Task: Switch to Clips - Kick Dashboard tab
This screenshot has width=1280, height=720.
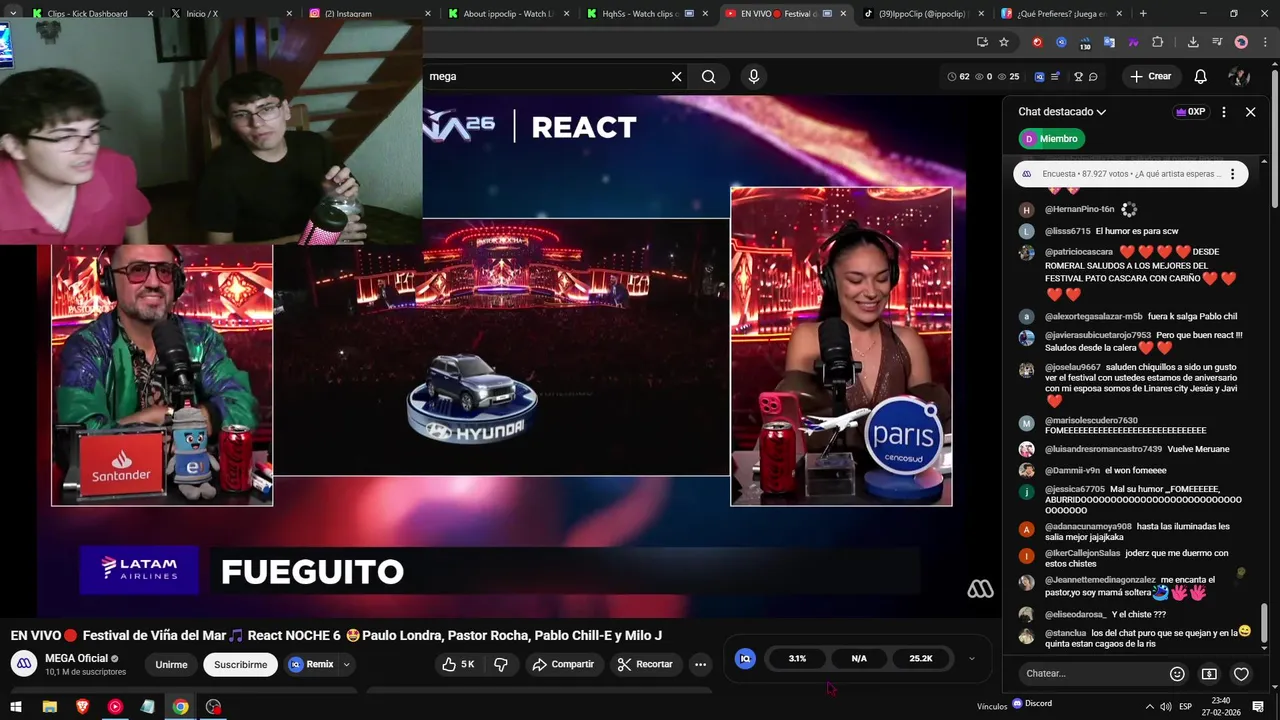Action: (92, 14)
